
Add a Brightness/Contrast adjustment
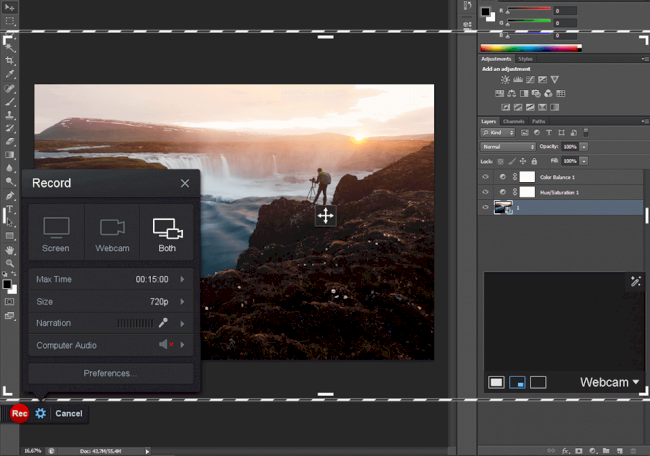click(x=506, y=79)
